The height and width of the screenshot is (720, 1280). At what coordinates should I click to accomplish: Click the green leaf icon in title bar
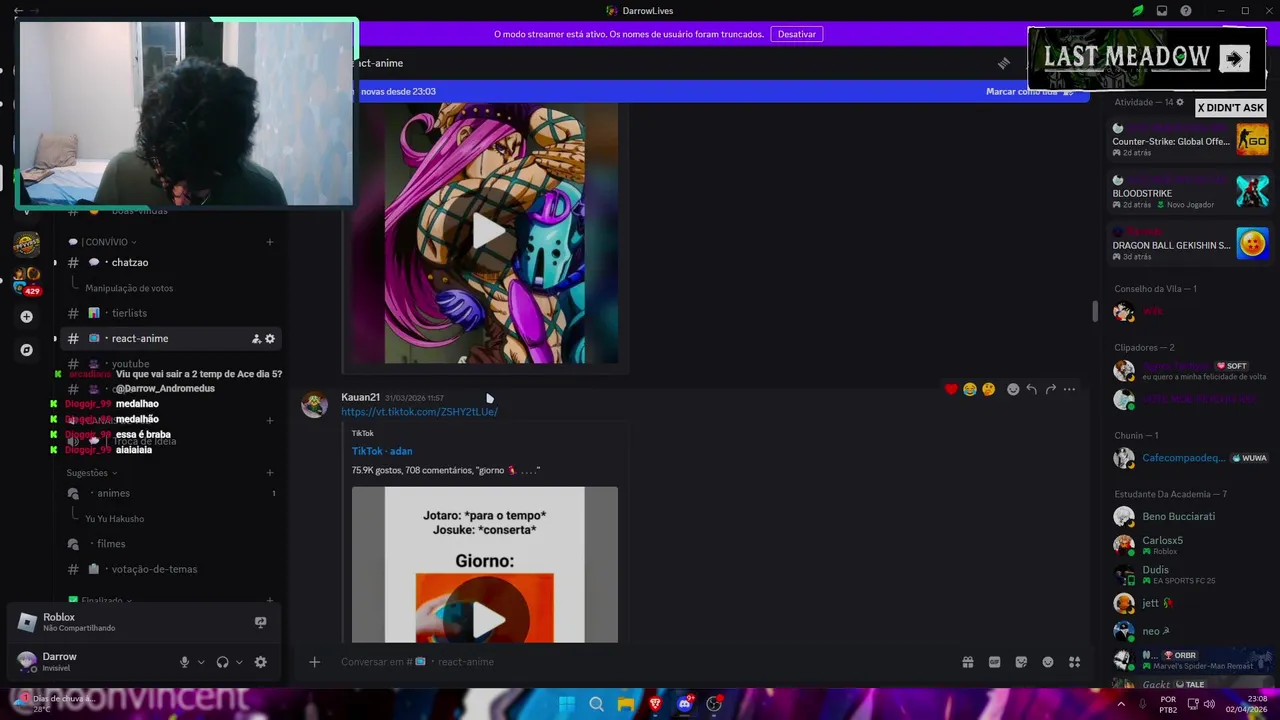click(1138, 11)
